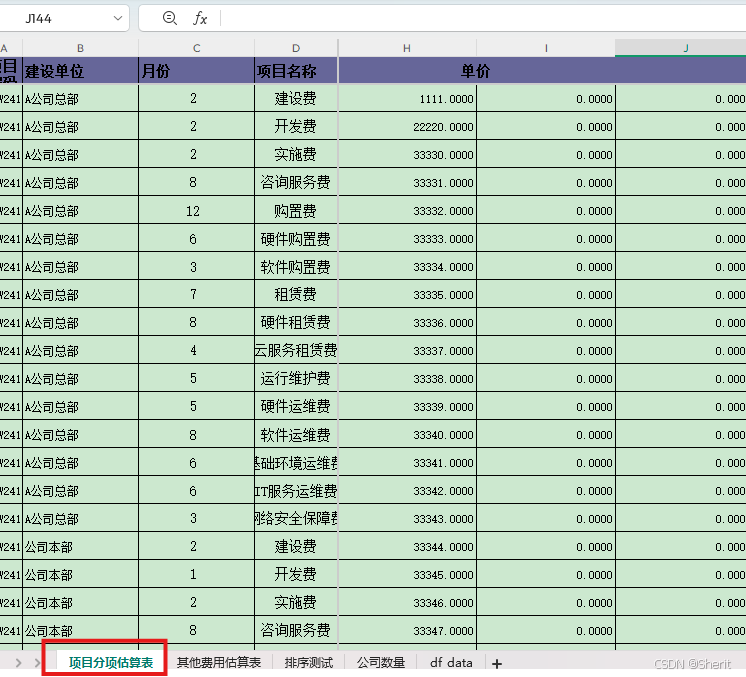
Task: Click the 建设单位 header cell
Action: (80, 71)
